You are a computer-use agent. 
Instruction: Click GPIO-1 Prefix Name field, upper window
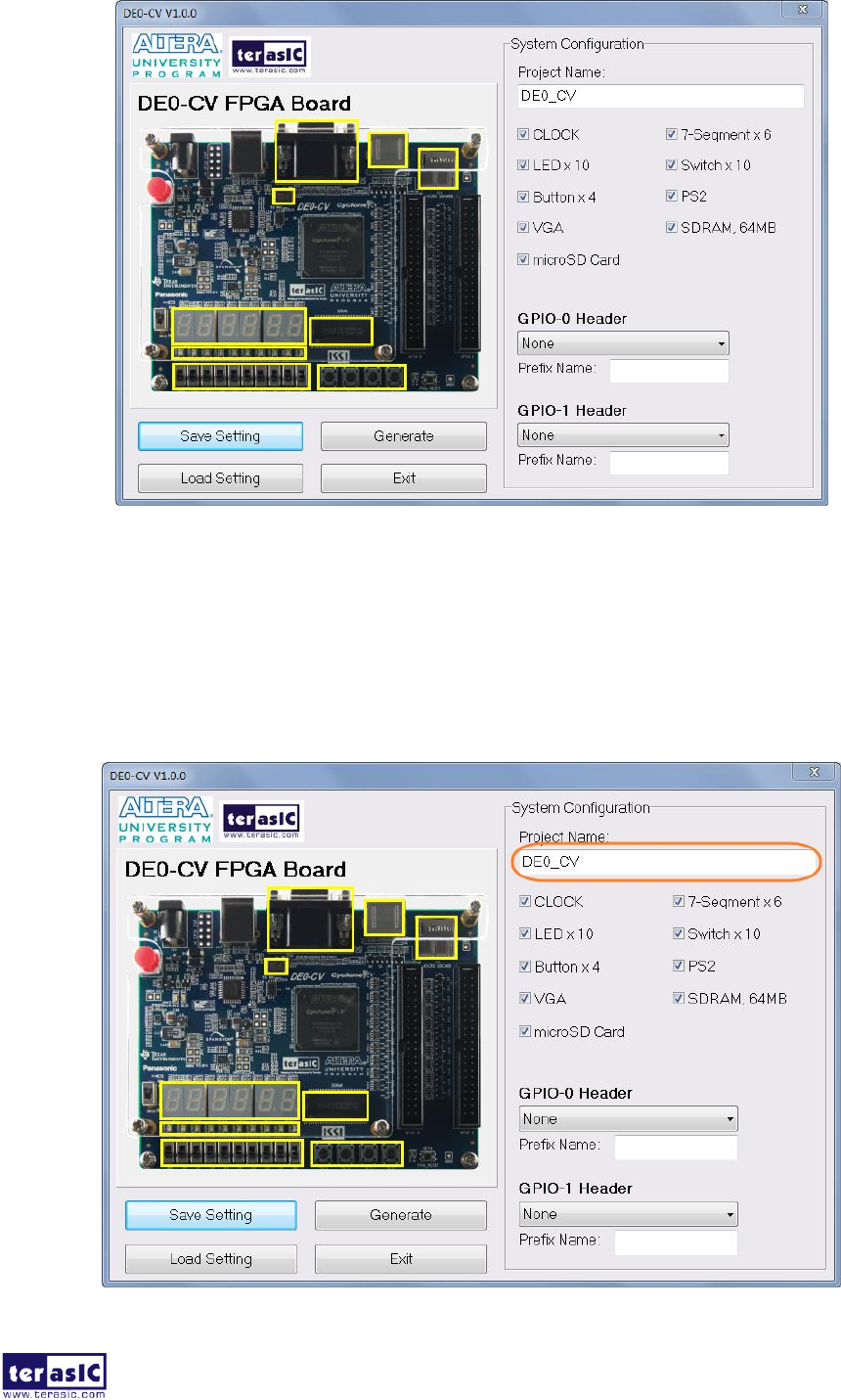coord(670,463)
